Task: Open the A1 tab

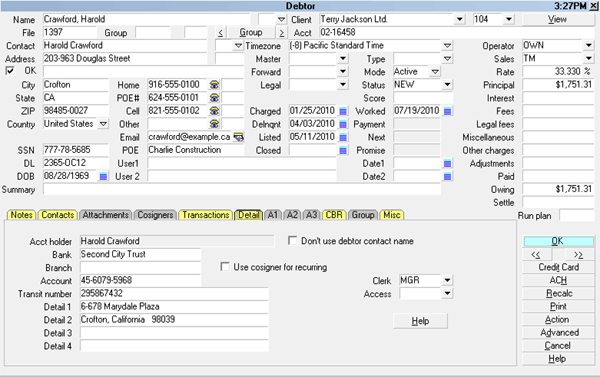Action: [272, 215]
